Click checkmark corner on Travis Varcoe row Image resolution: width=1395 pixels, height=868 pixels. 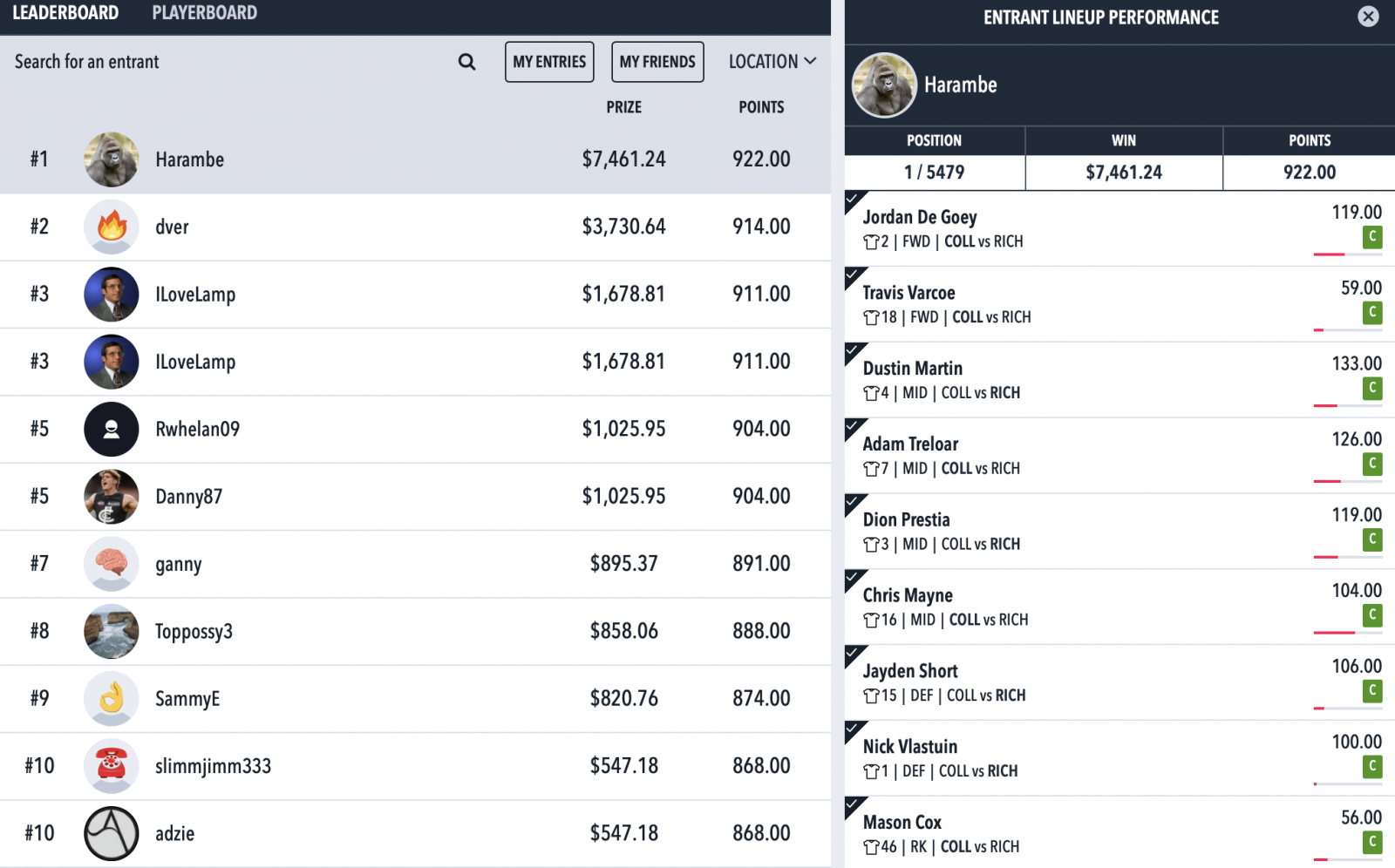854,275
